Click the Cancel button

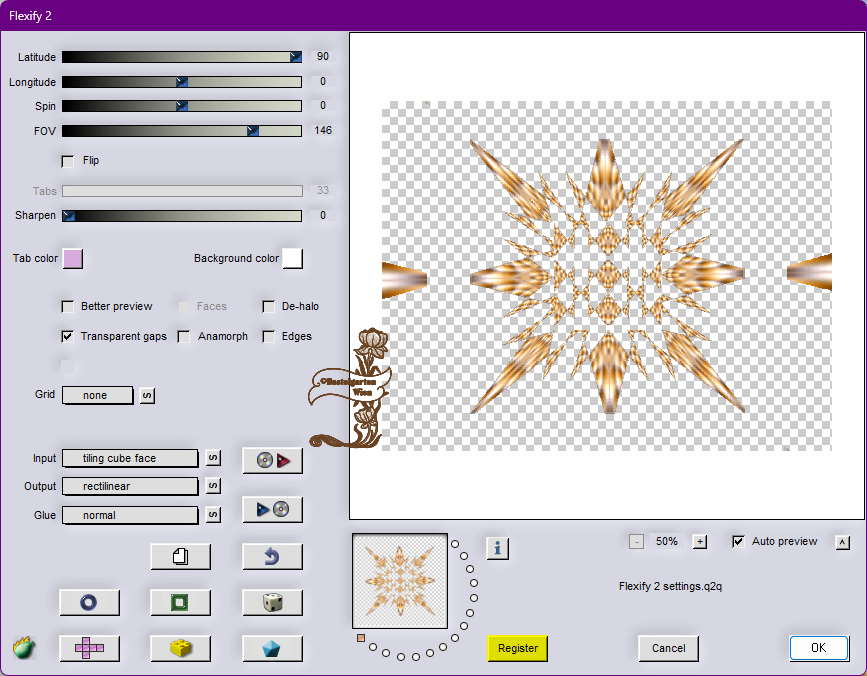tap(668, 648)
